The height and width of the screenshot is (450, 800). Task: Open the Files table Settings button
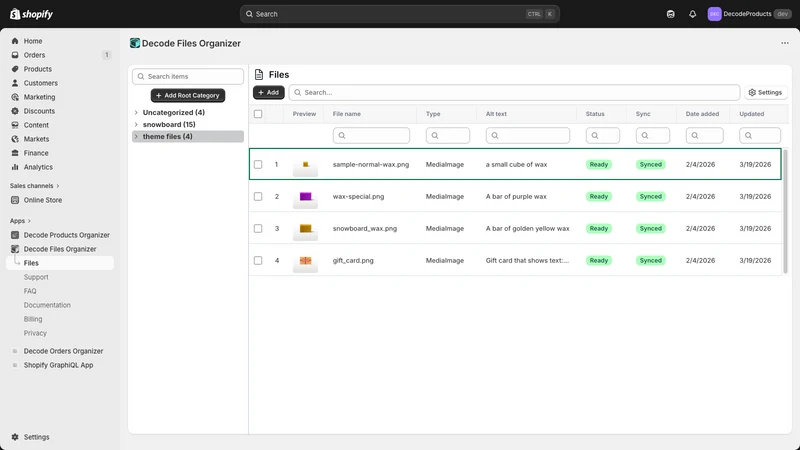point(765,92)
